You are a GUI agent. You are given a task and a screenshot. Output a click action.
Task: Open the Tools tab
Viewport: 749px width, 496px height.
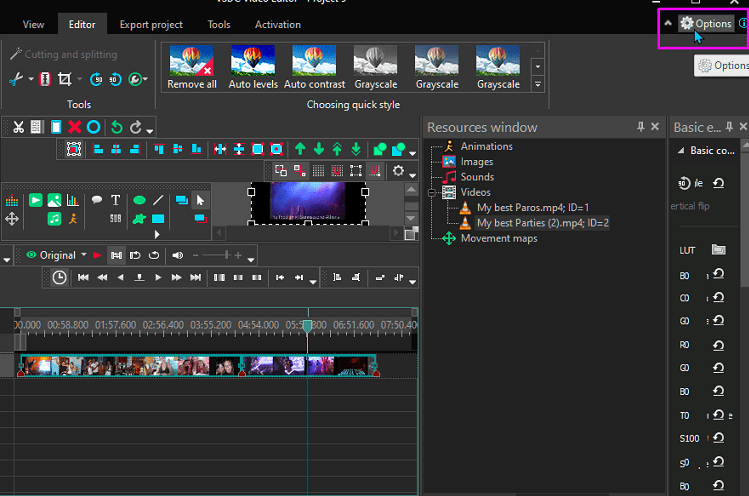pos(219,24)
